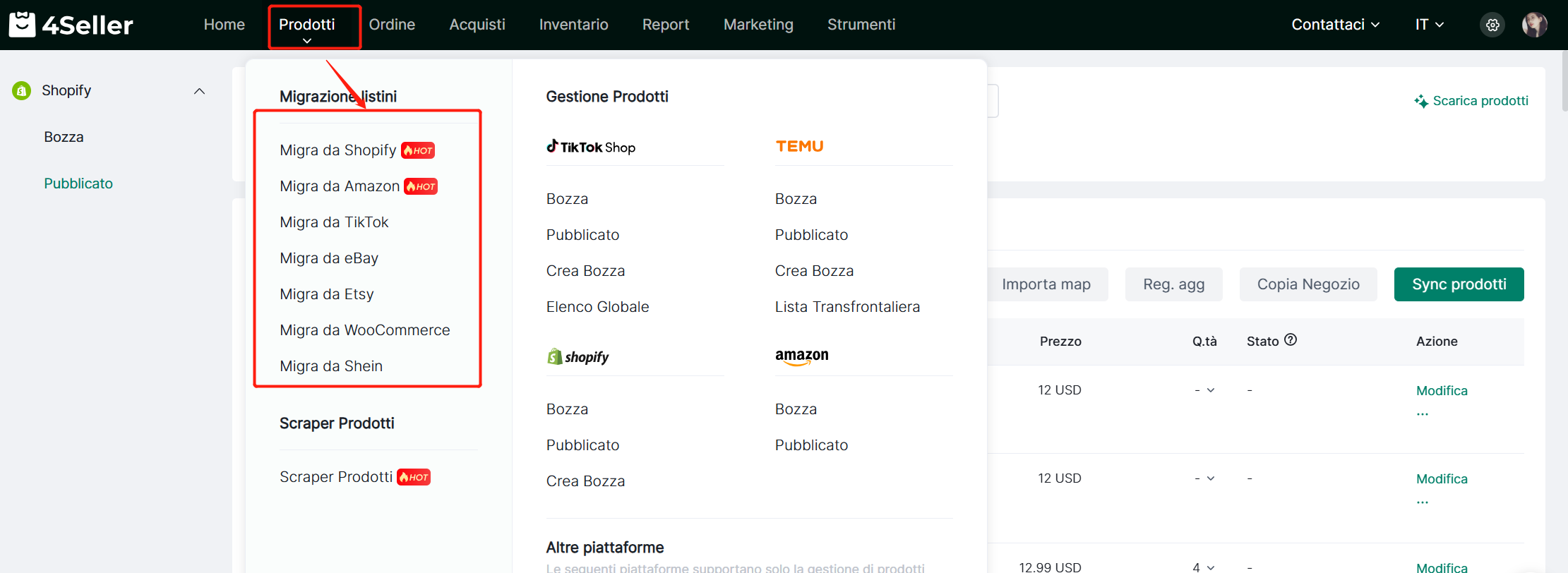
Task: Open the Home menu
Action: 225,25
